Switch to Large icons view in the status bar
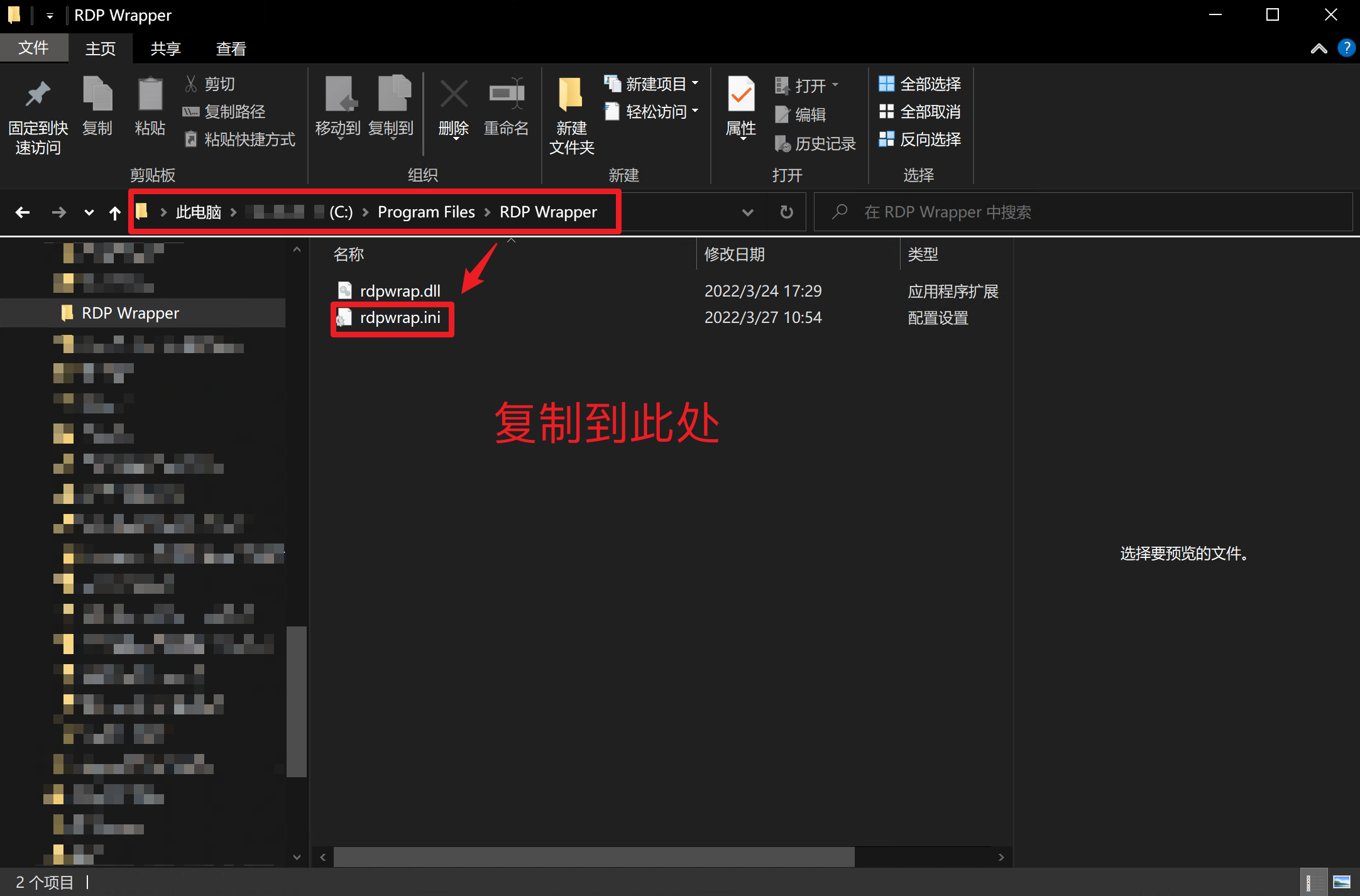1360x896 pixels. 1342,882
